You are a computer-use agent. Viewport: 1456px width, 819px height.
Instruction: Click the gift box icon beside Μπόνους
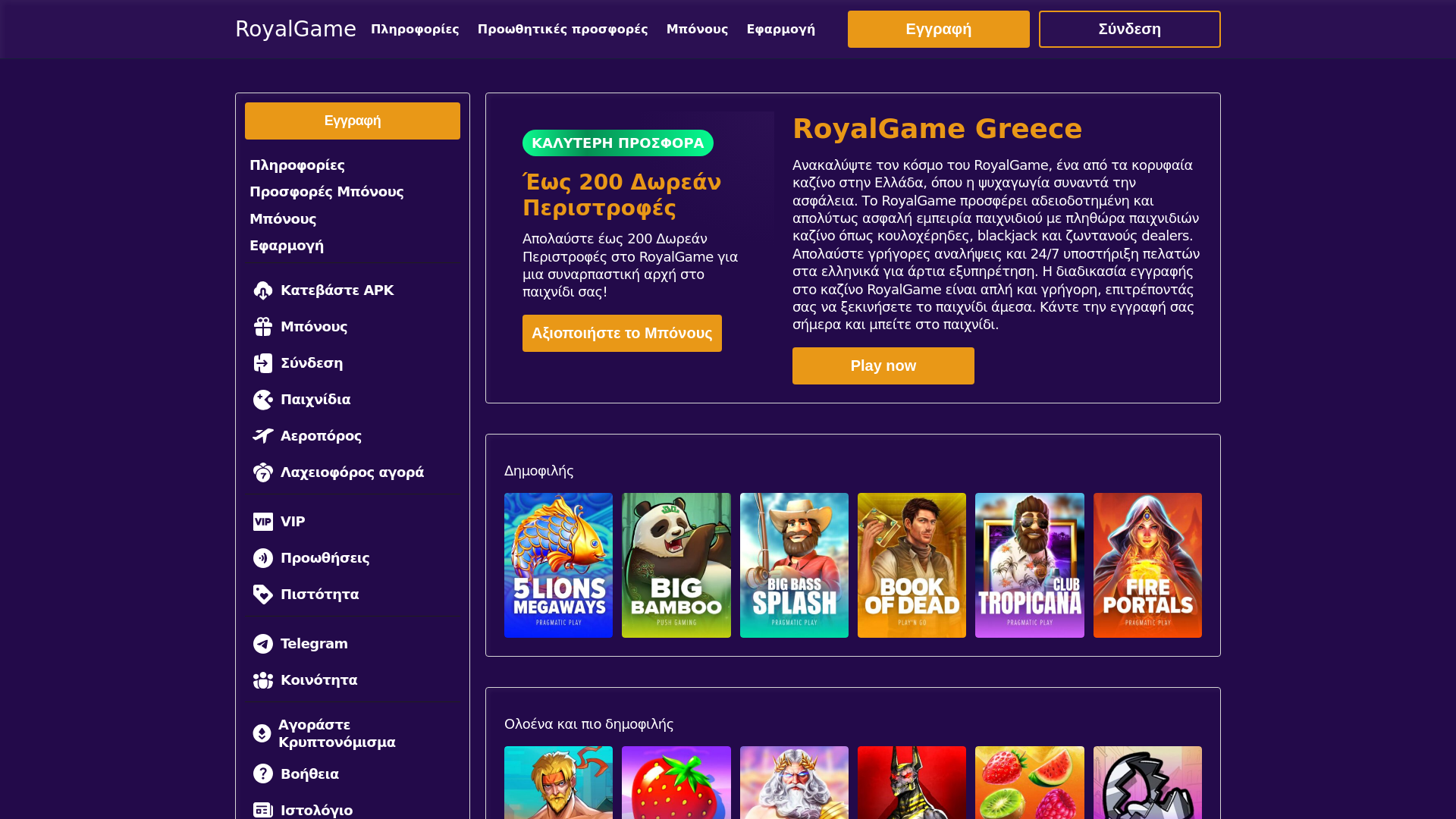(263, 327)
